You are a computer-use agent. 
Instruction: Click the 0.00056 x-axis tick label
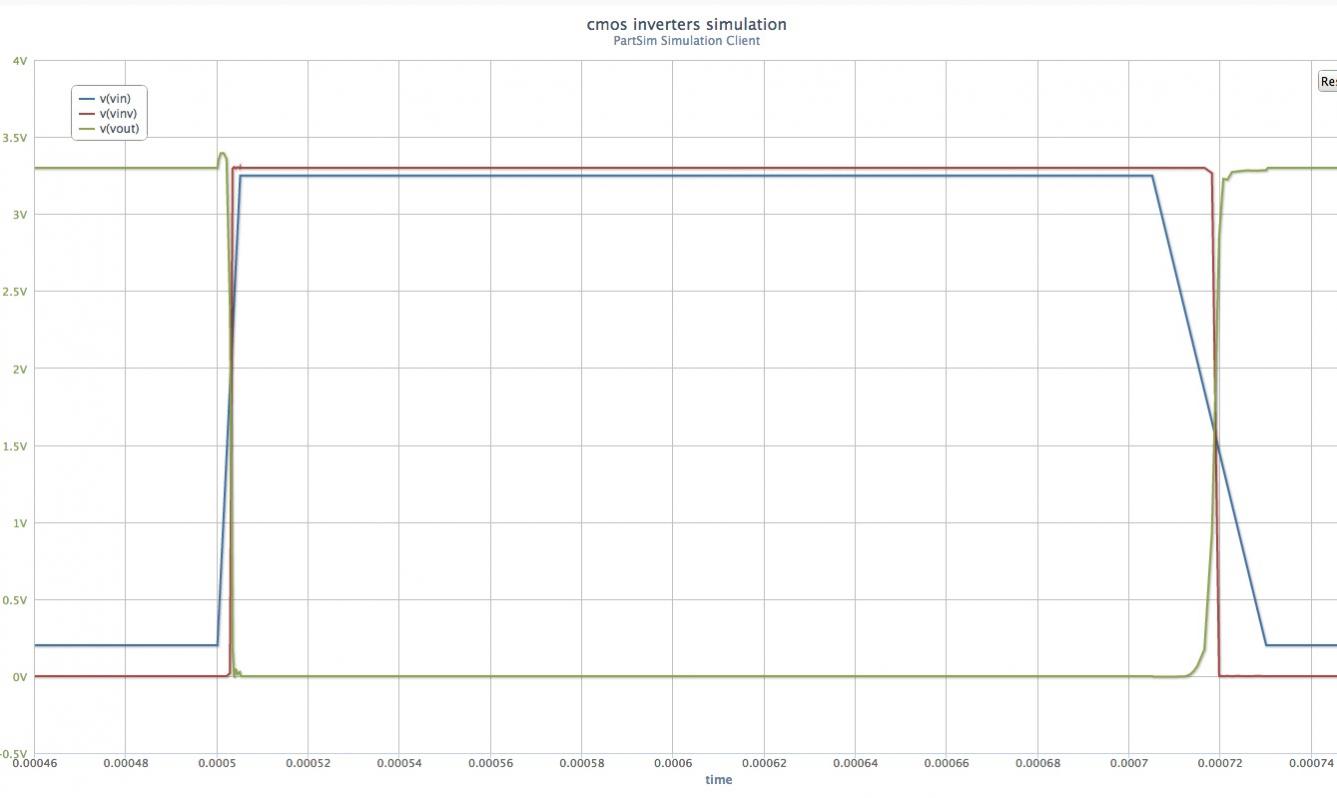coord(491,764)
